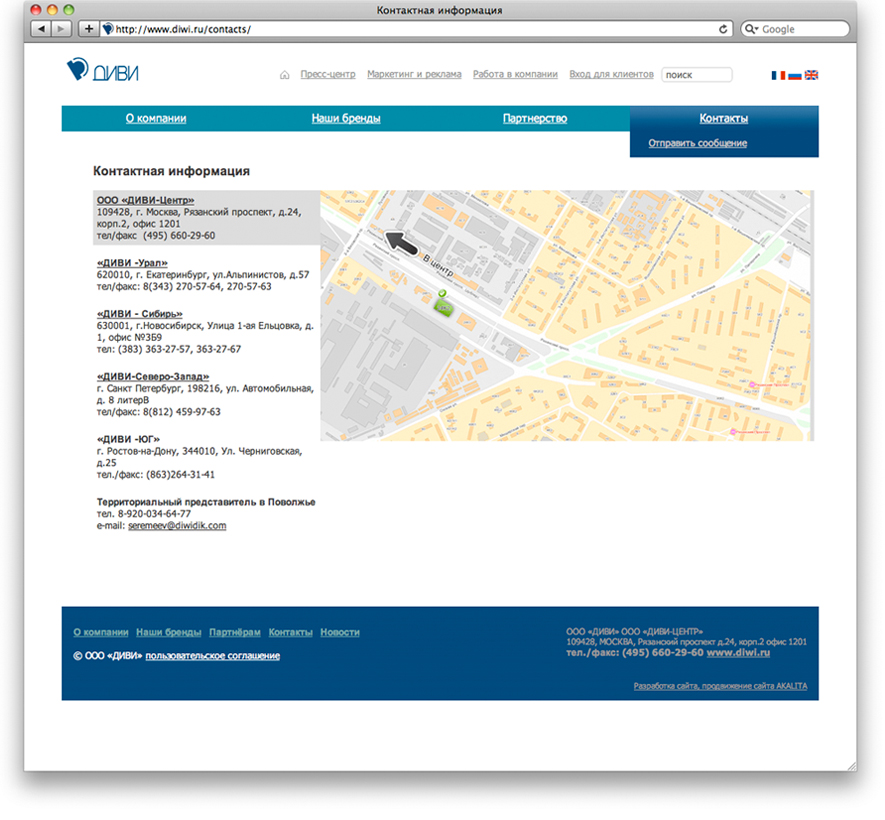
Task: Select the Партнерство main tab
Action: (535, 118)
